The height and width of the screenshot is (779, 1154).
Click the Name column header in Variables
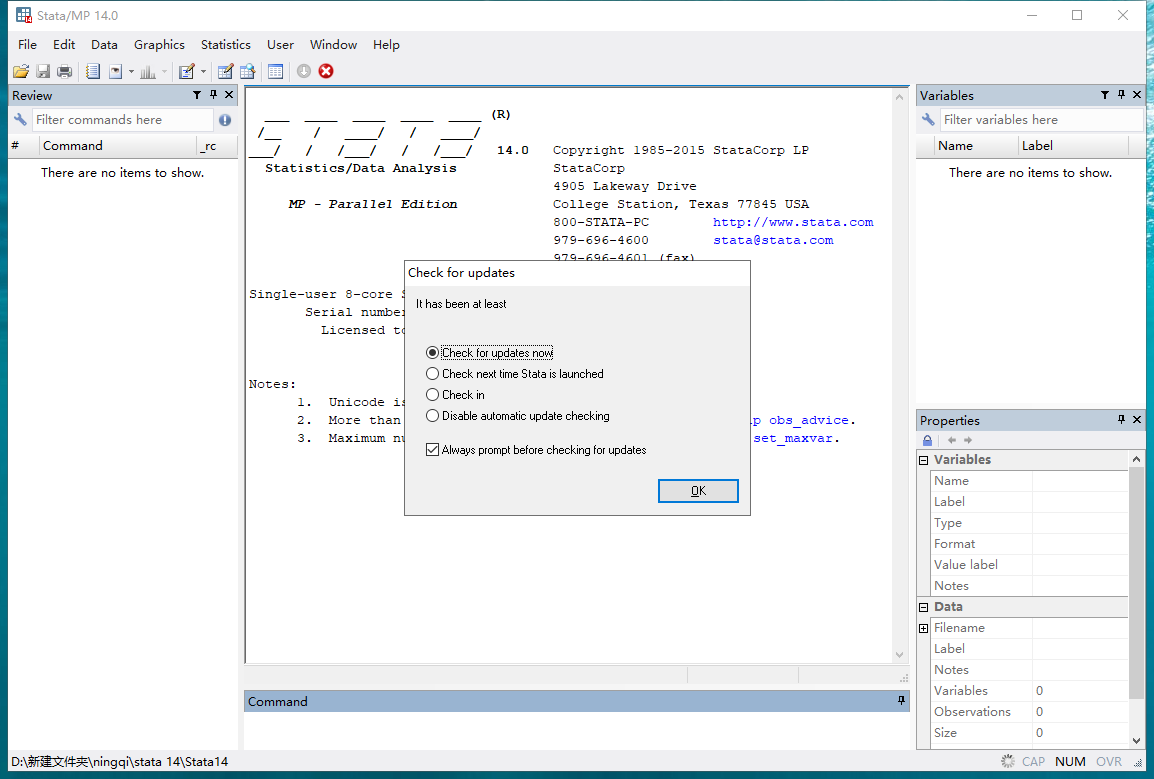(x=976, y=146)
